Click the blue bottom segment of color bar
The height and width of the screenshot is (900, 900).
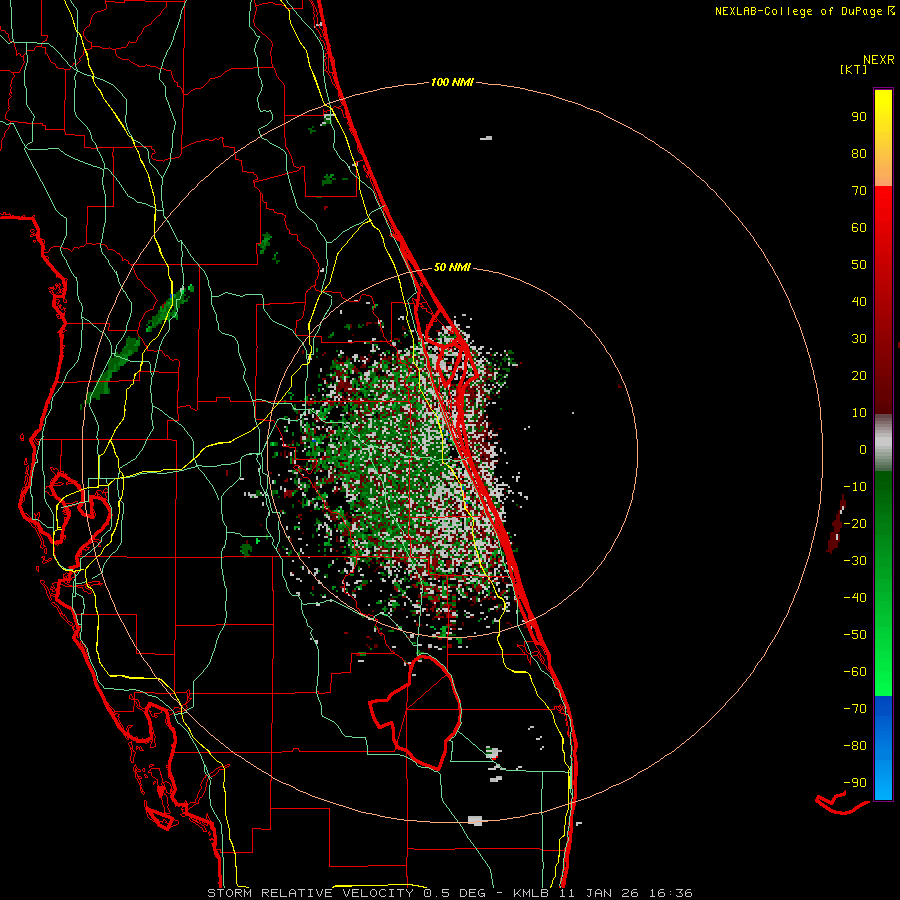coord(883,748)
